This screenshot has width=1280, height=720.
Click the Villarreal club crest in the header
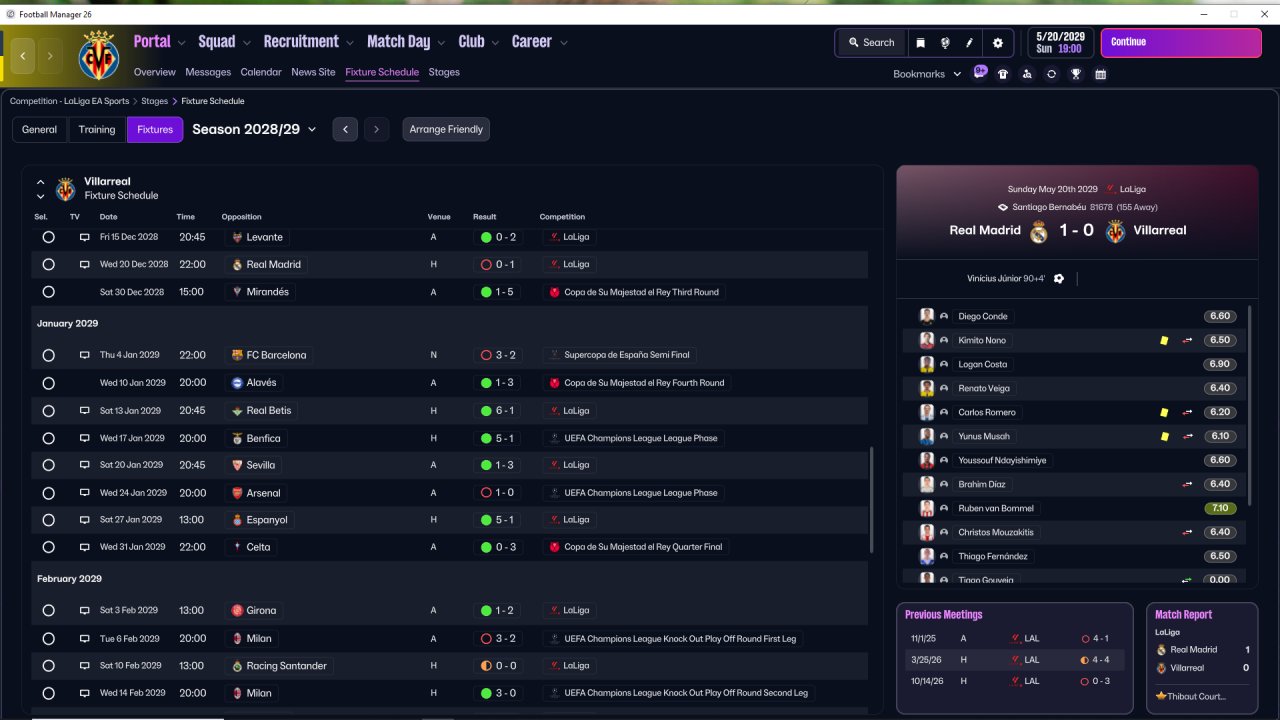pyautogui.click(x=98, y=55)
